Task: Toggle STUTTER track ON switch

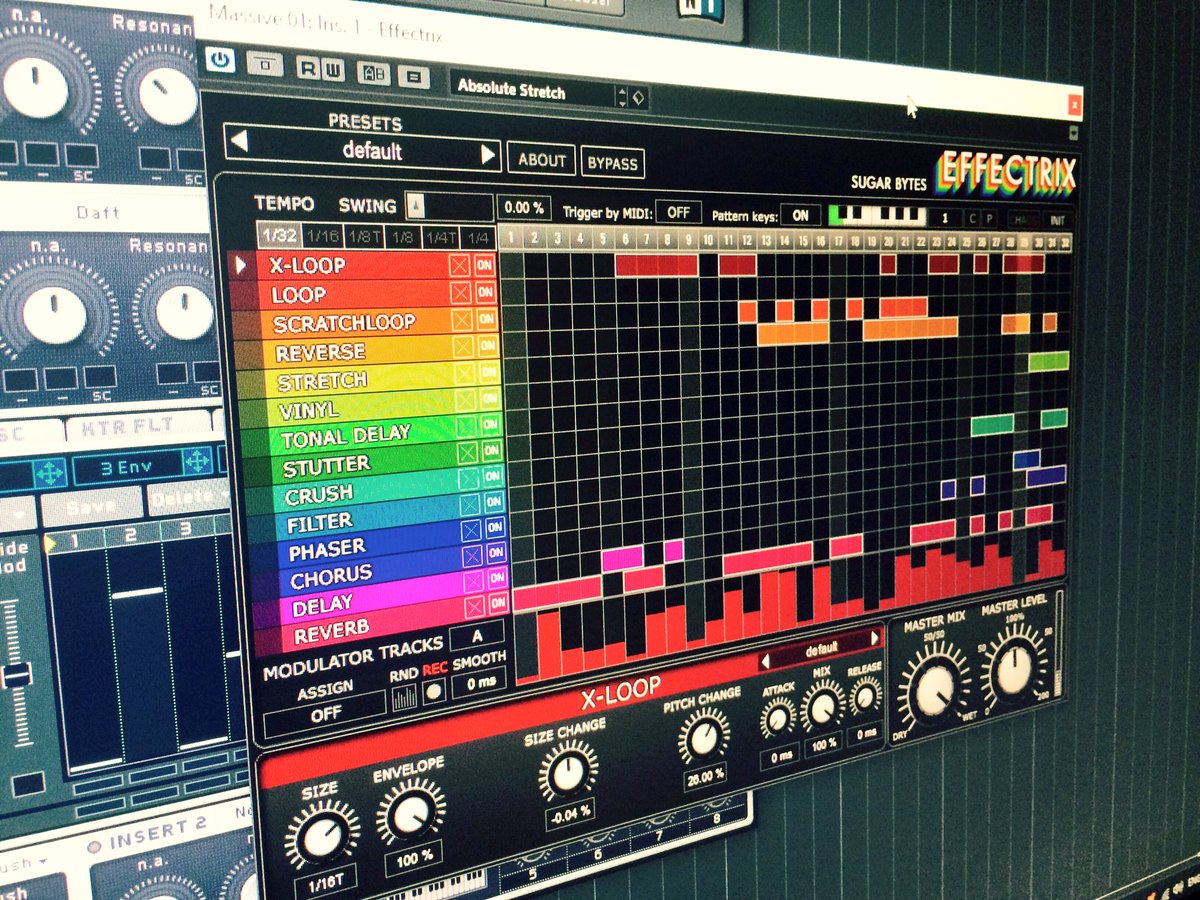Action: click(492, 452)
